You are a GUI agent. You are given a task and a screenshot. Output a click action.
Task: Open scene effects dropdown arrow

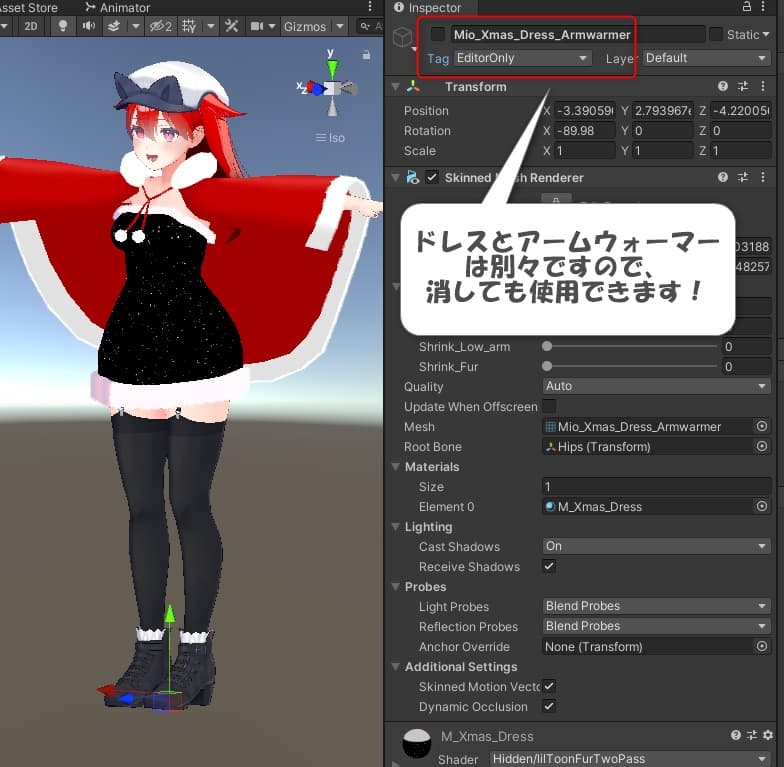(136, 26)
